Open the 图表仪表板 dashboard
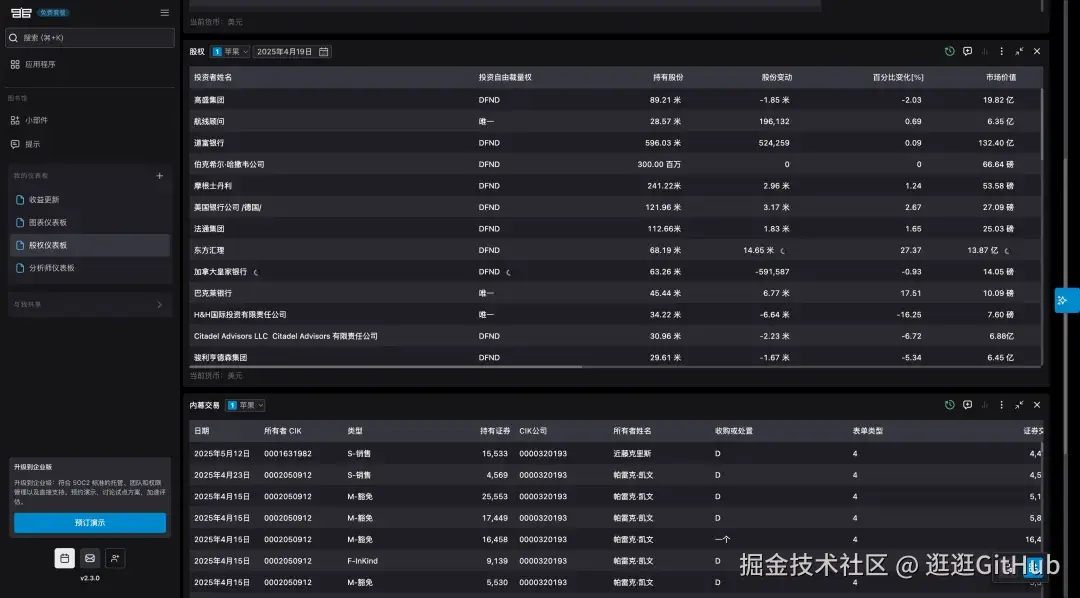 pyautogui.click(x=90, y=223)
